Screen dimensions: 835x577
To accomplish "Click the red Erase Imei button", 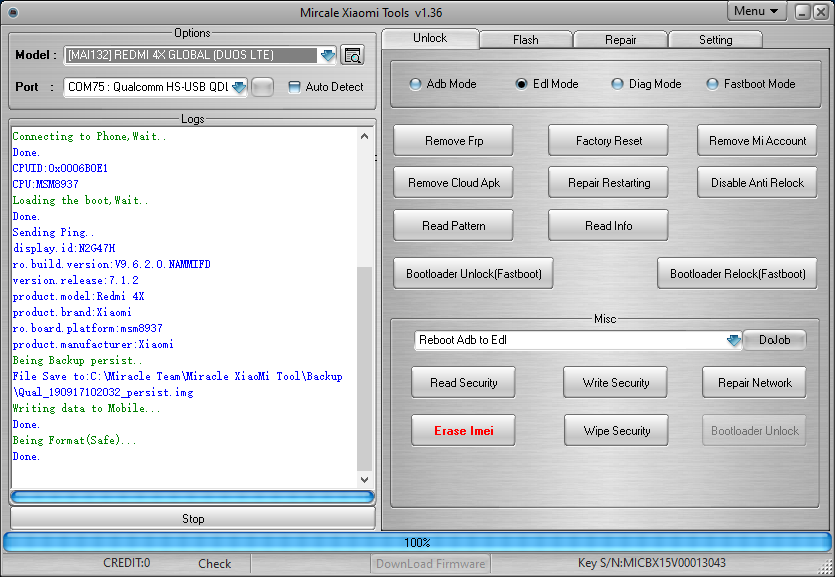I will [463, 431].
